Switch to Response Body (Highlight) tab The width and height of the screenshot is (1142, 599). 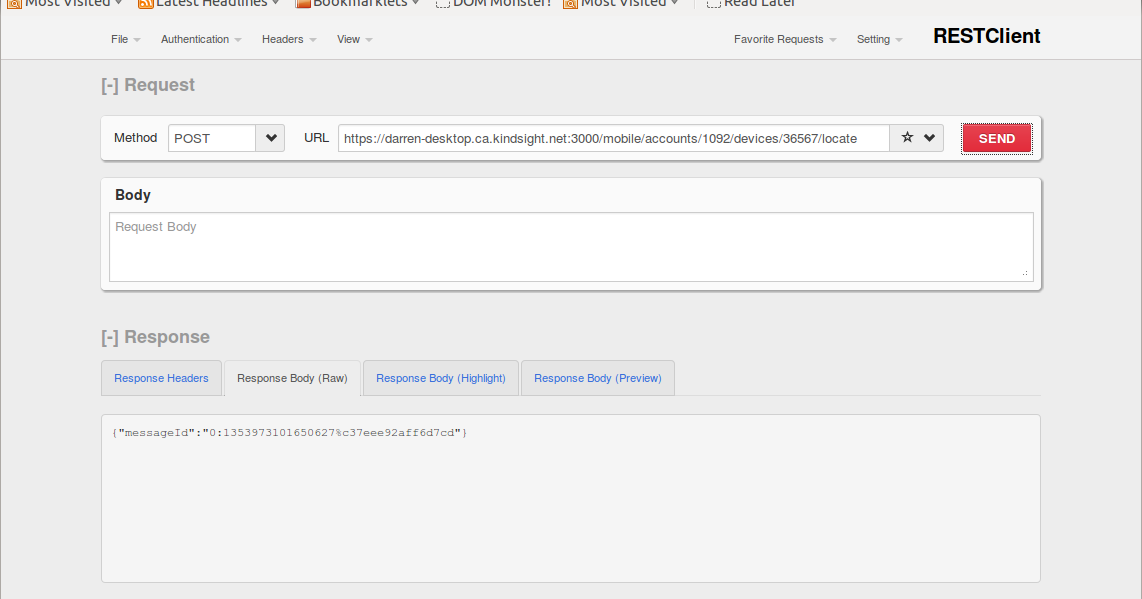tap(440, 378)
